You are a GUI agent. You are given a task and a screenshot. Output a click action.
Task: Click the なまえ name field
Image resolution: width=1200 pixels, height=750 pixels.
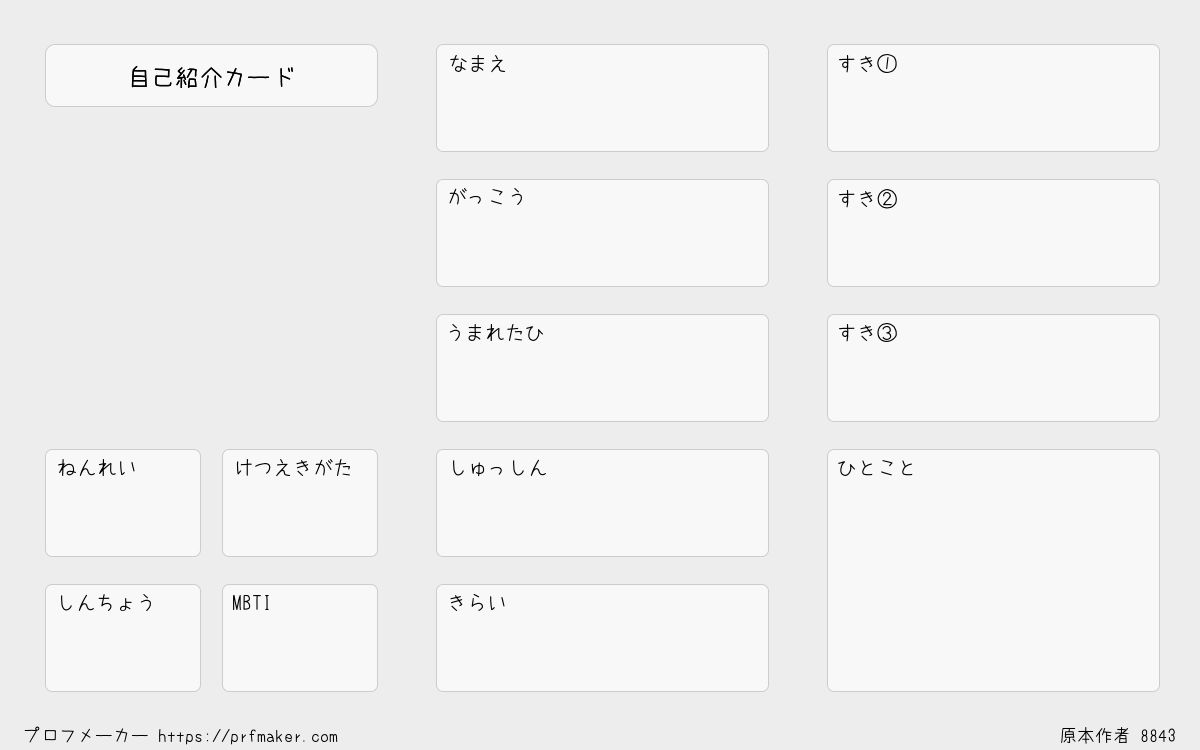click(602, 98)
